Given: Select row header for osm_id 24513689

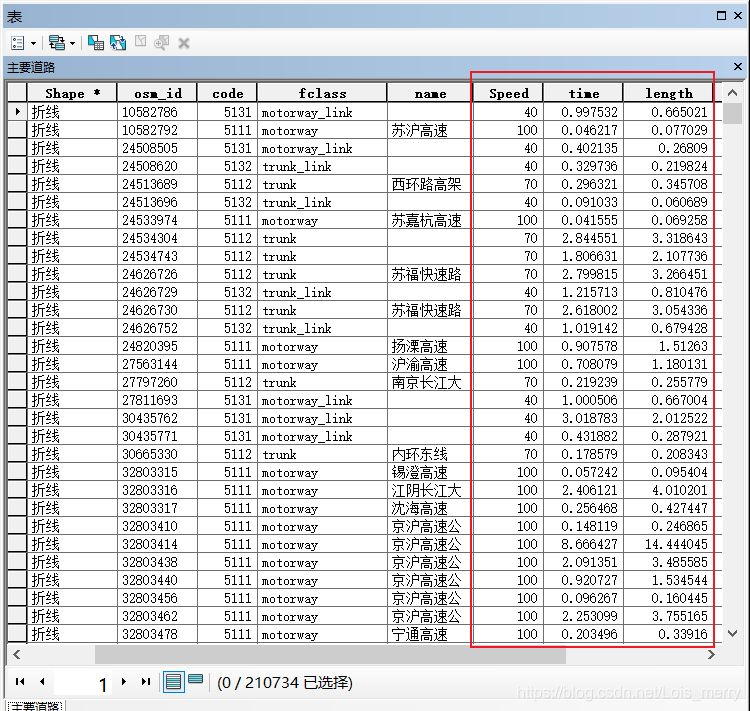Looking at the screenshot, I should (17, 184).
